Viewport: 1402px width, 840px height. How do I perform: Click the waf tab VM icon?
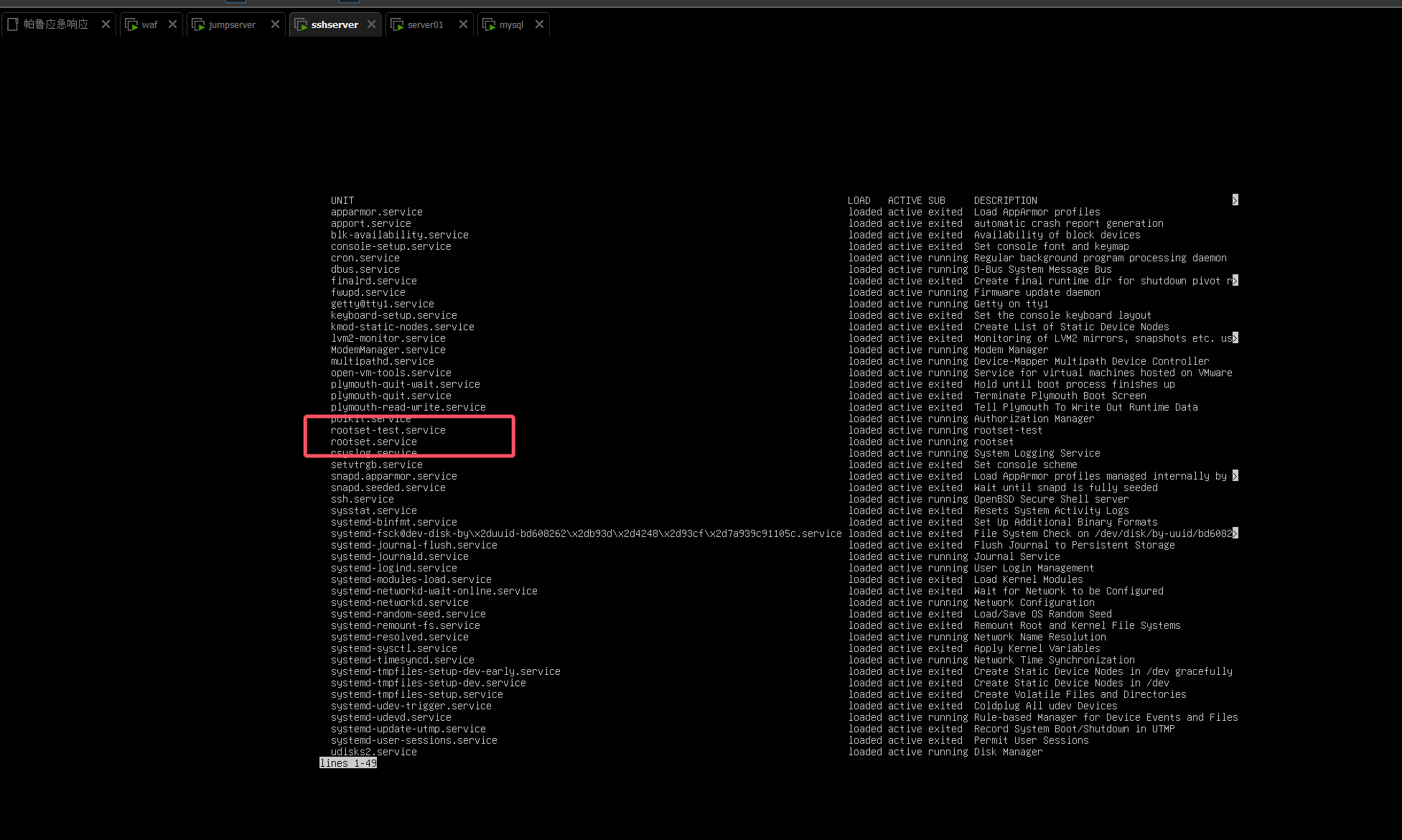pyautogui.click(x=131, y=24)
